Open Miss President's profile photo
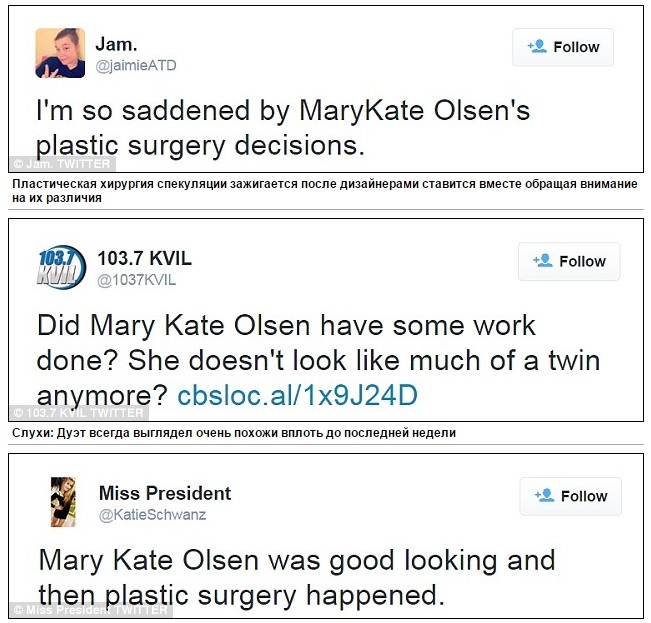This screenshot has width=651, height=623. pos(65,501)
